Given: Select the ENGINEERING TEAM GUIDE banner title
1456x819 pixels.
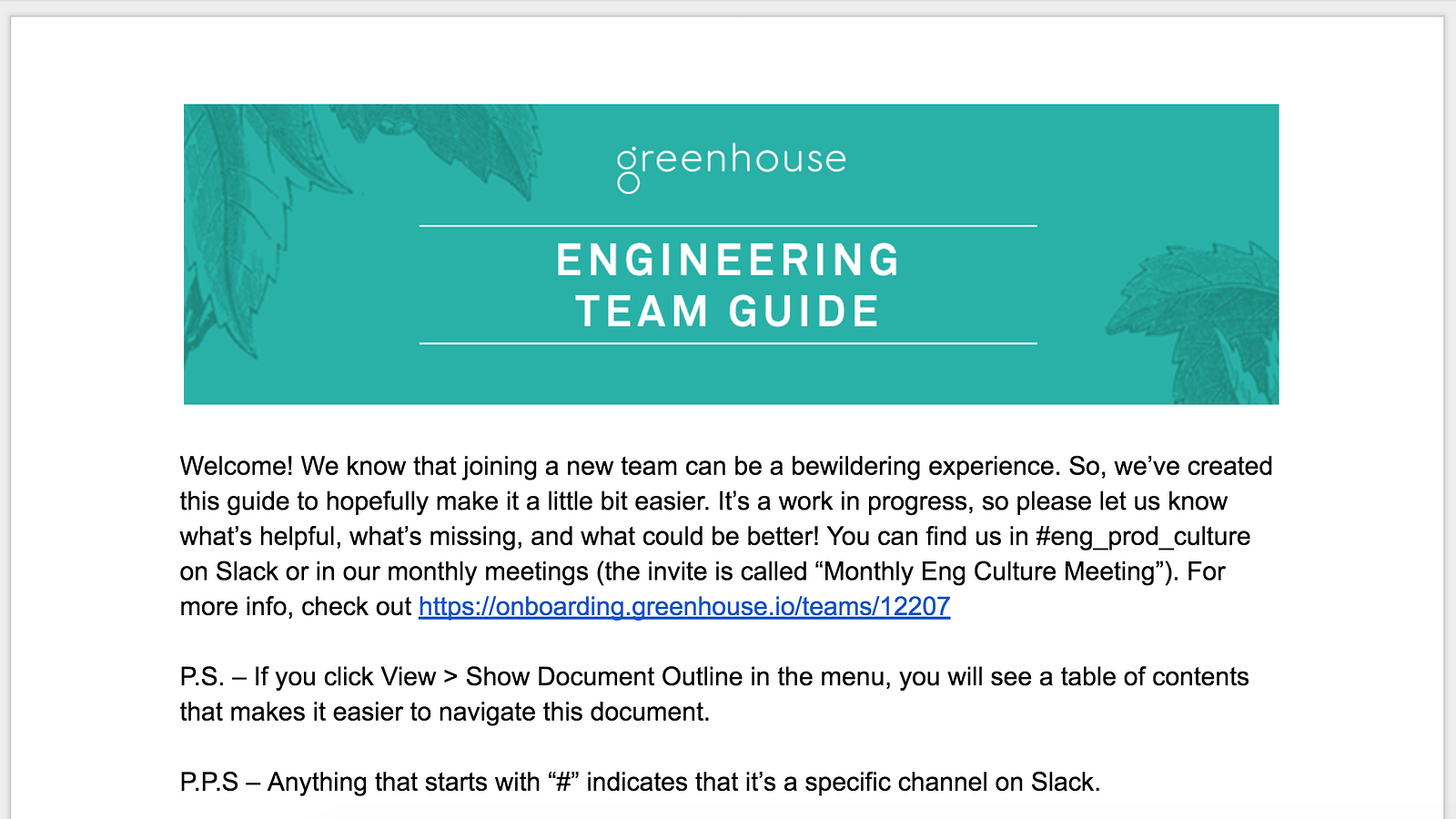Looking at the screenshot, I should pyautogui.click(x=728, y=285).
